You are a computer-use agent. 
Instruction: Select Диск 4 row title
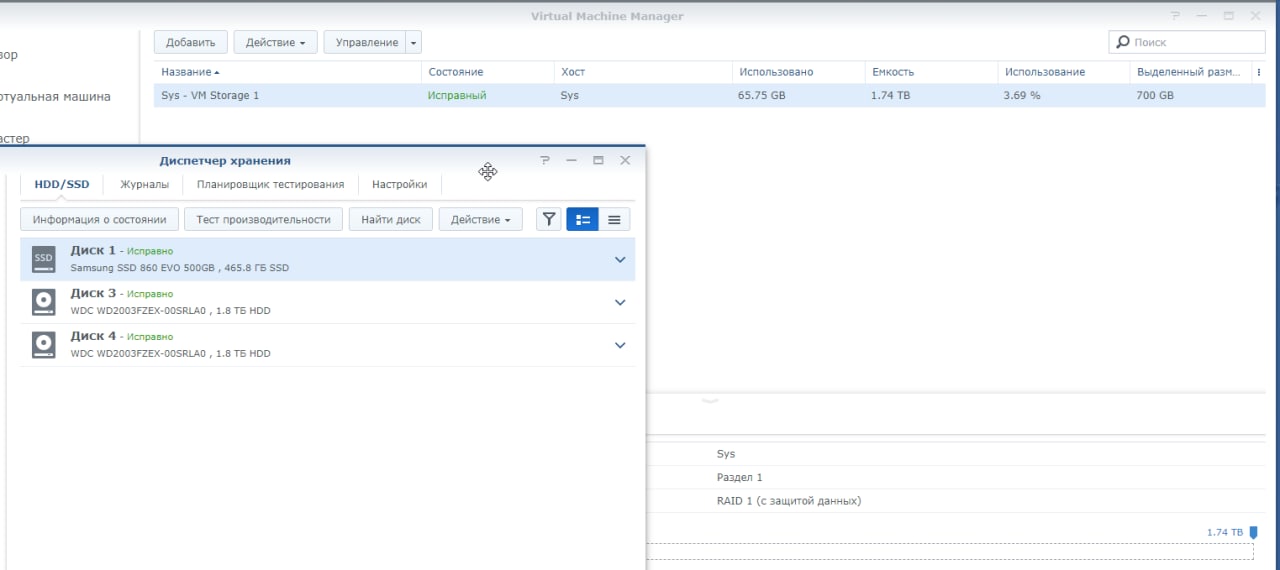(93, 336)
